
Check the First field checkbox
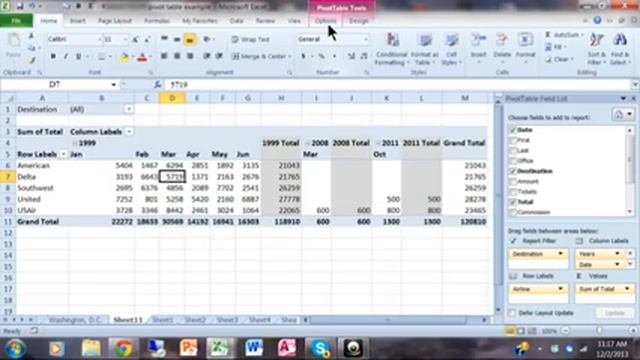tap(513, 140)
